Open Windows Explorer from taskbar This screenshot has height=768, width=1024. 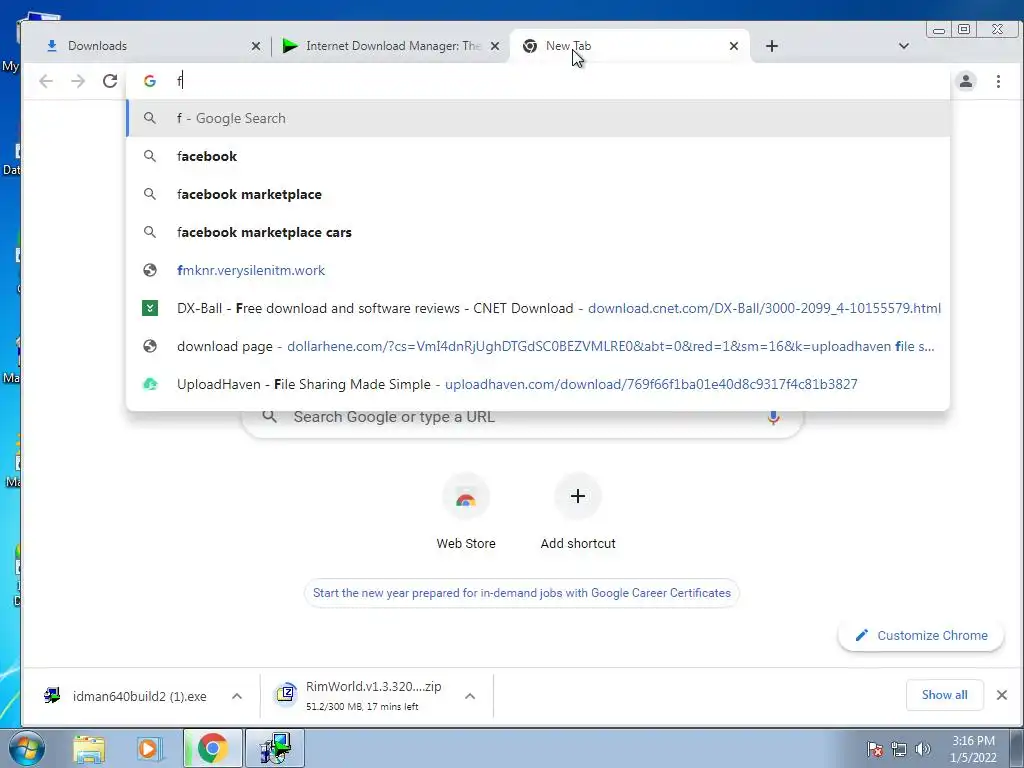[x=89, y=748]
